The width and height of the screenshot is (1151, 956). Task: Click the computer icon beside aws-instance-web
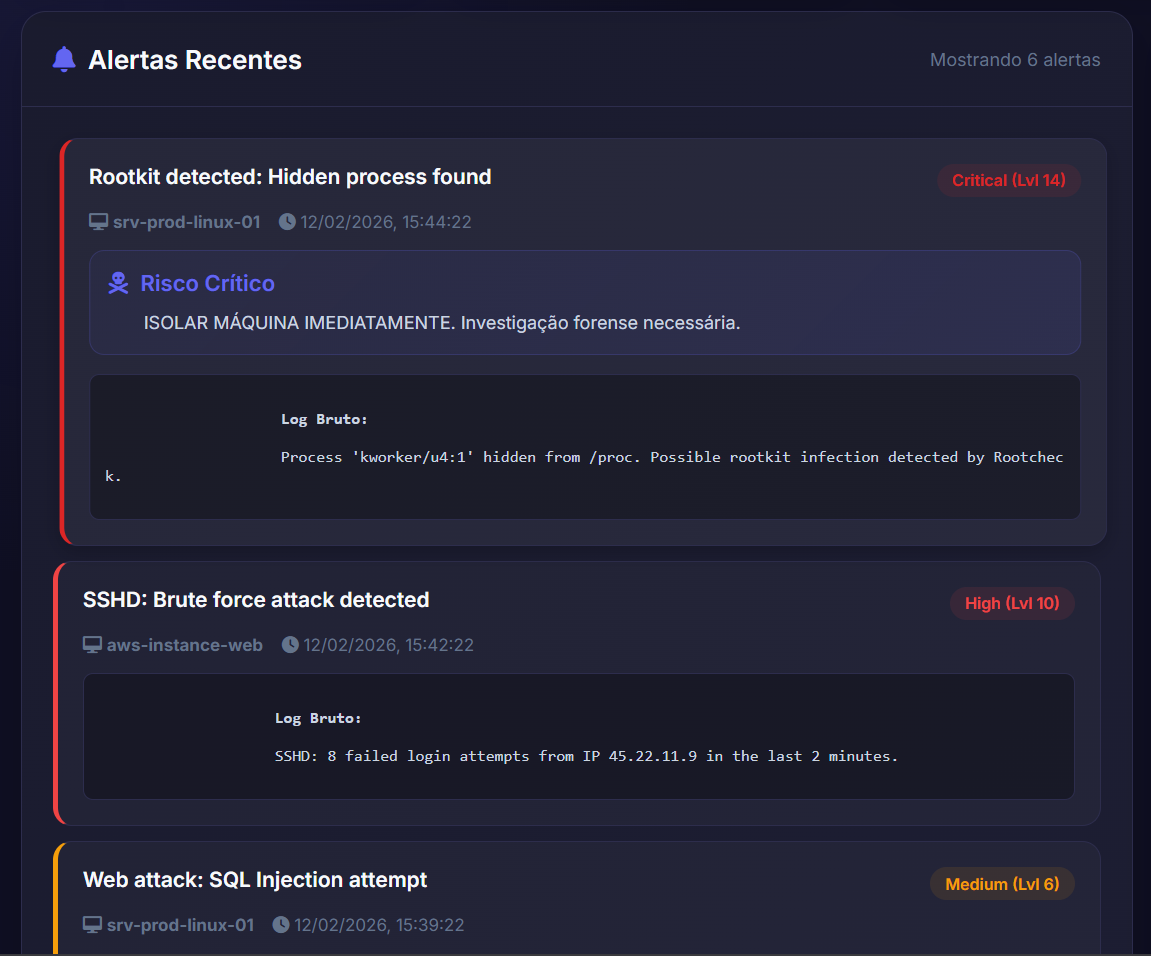(92, 645)
